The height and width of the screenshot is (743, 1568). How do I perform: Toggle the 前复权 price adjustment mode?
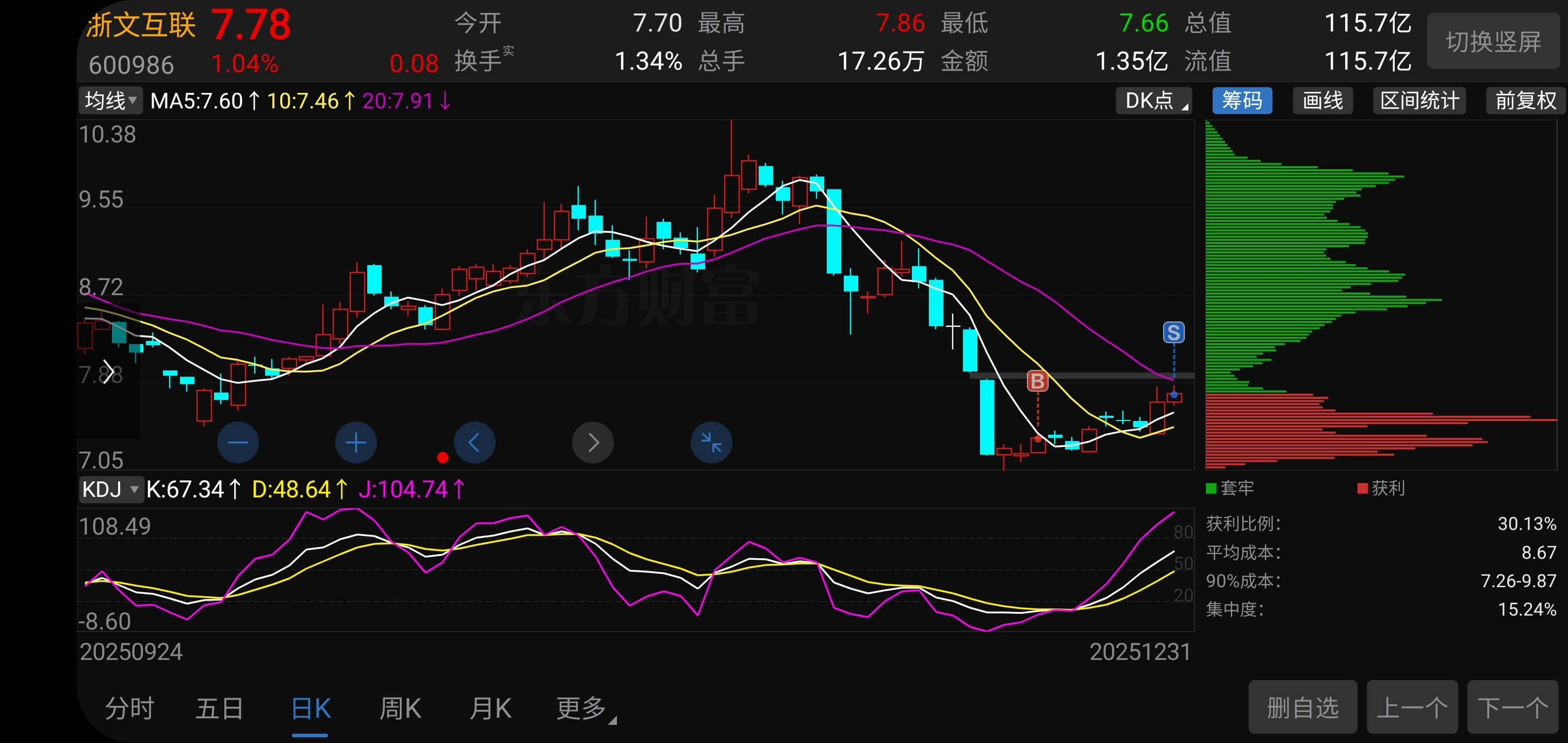click(1525, 101)
